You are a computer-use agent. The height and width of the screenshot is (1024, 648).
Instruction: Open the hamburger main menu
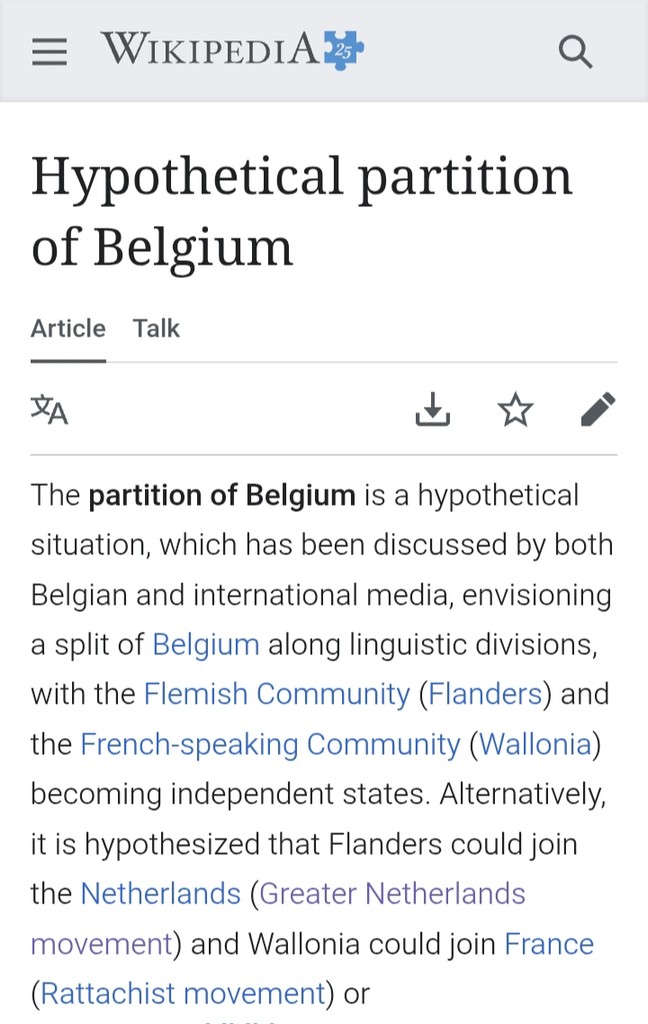tap(49, 52)
